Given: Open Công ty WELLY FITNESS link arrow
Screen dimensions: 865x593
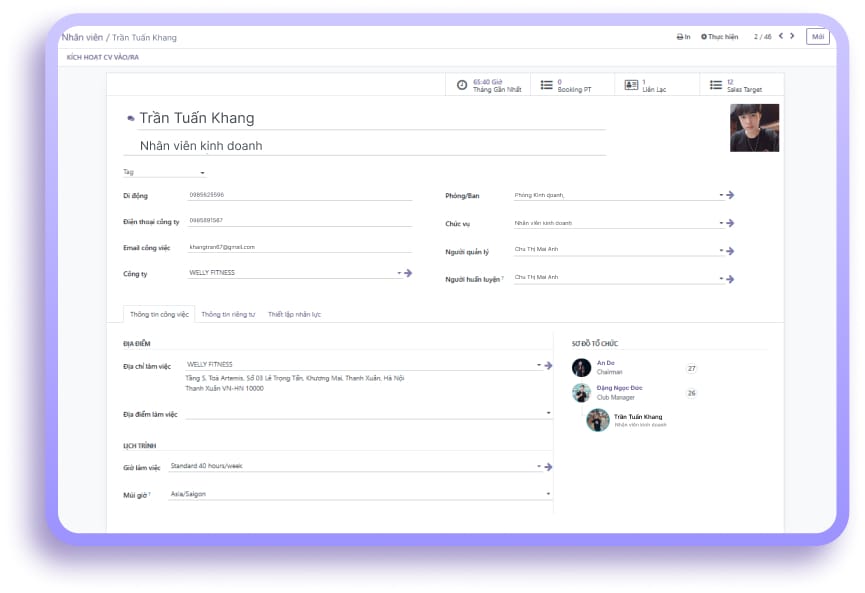Looking at the screenshot, I should (x=408, y=272).
